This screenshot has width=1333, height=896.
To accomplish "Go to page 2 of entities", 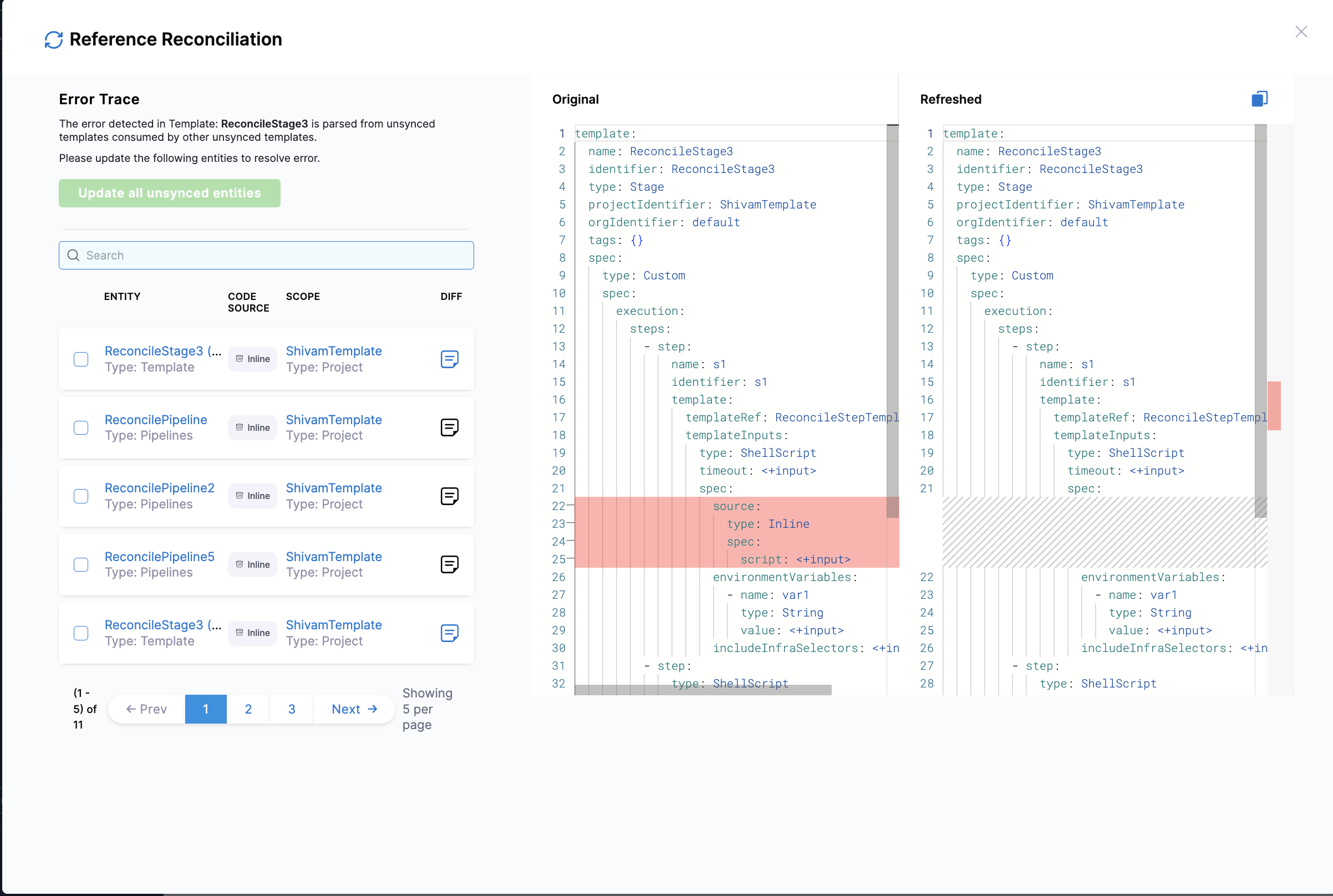I will coord(248,709).
